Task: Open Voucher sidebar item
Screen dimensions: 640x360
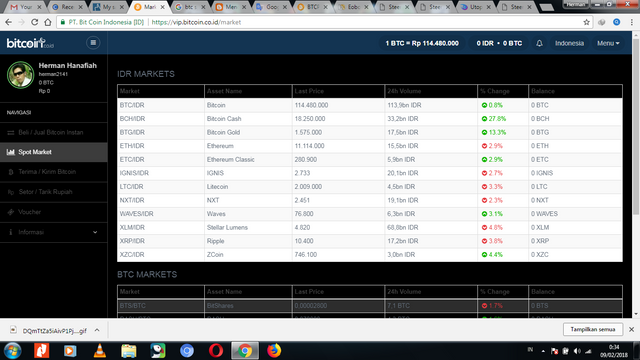Action: click(x=53, y=212)
